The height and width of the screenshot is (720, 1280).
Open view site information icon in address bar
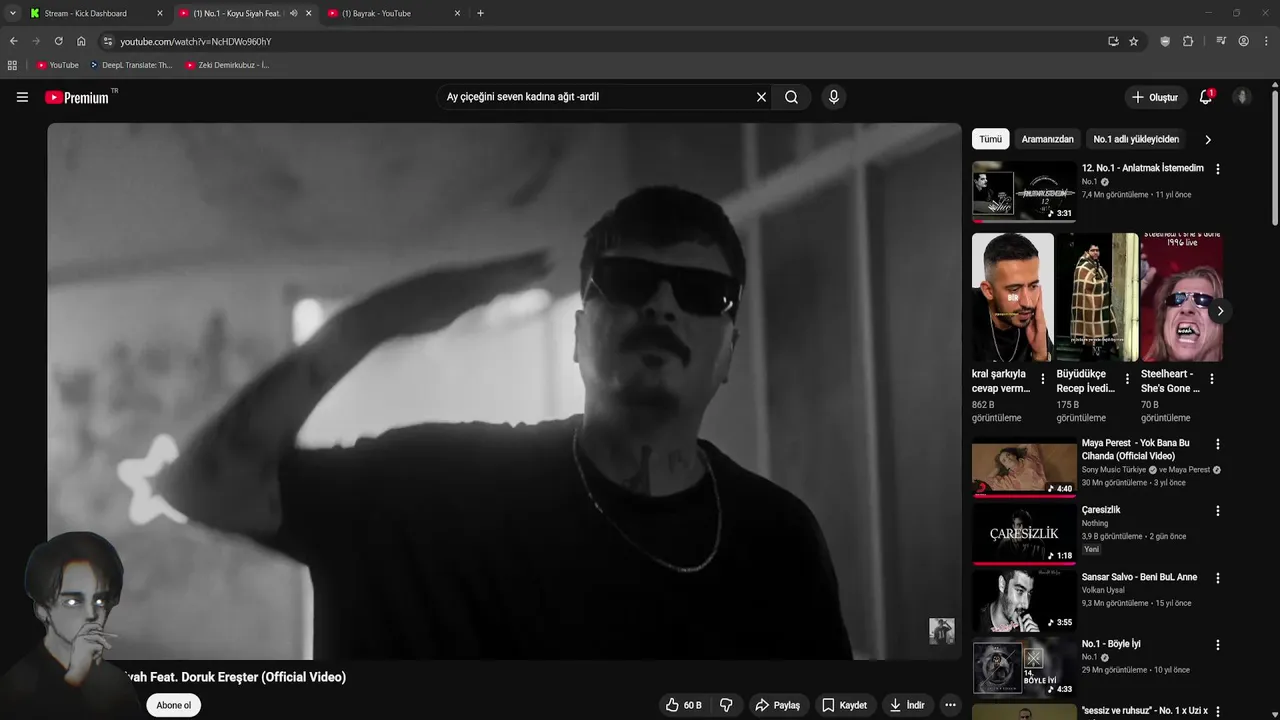click(x=108, y=41)
